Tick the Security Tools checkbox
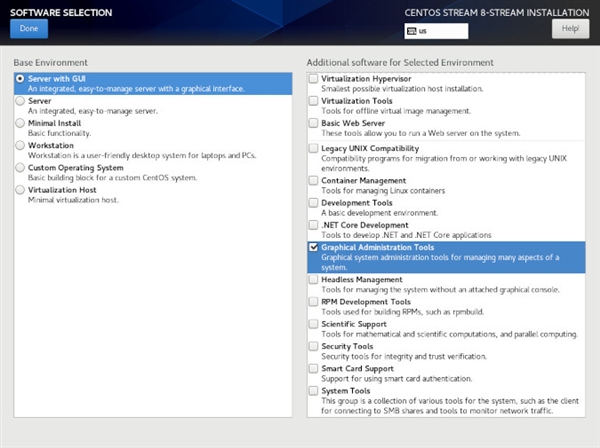Image resolution: width=600 pixels, height=448 pixels. (314, 346)
